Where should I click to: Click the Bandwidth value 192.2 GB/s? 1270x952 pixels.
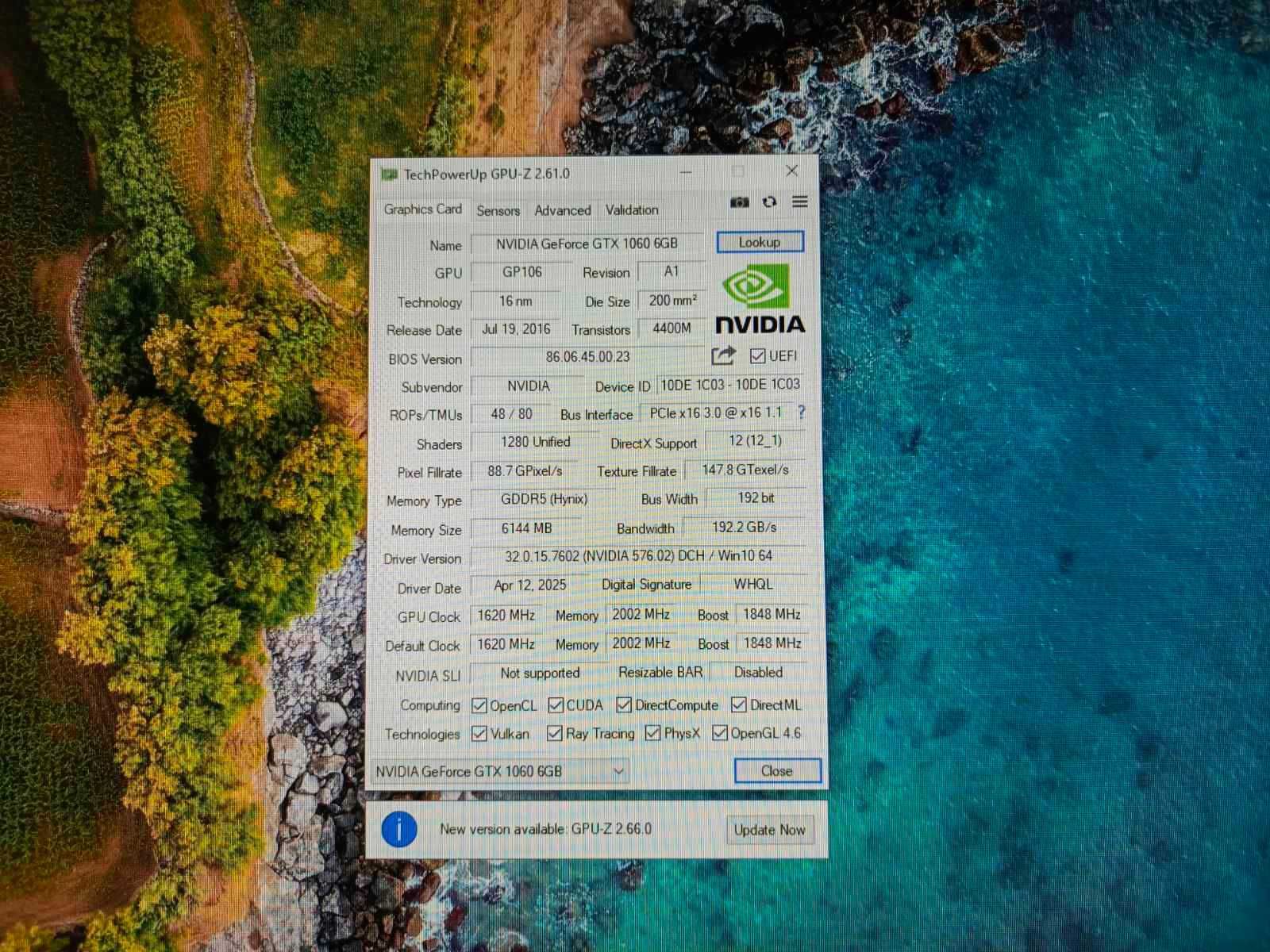[745, 527]
